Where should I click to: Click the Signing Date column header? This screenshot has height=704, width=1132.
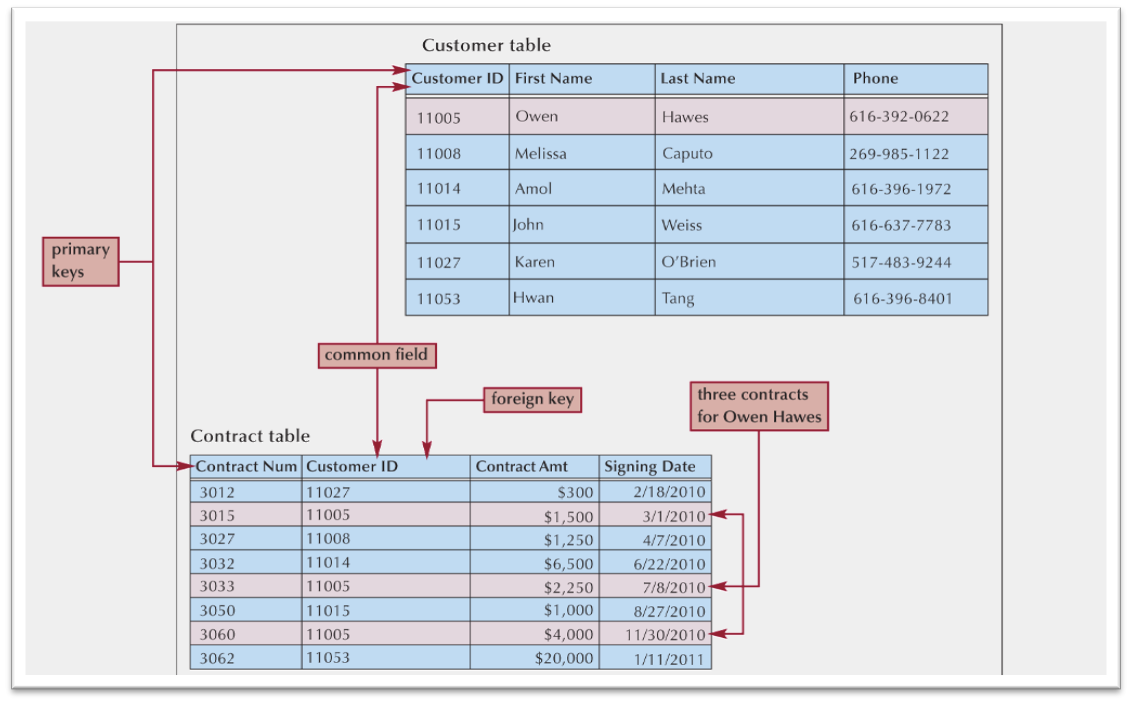pos(654,467)
